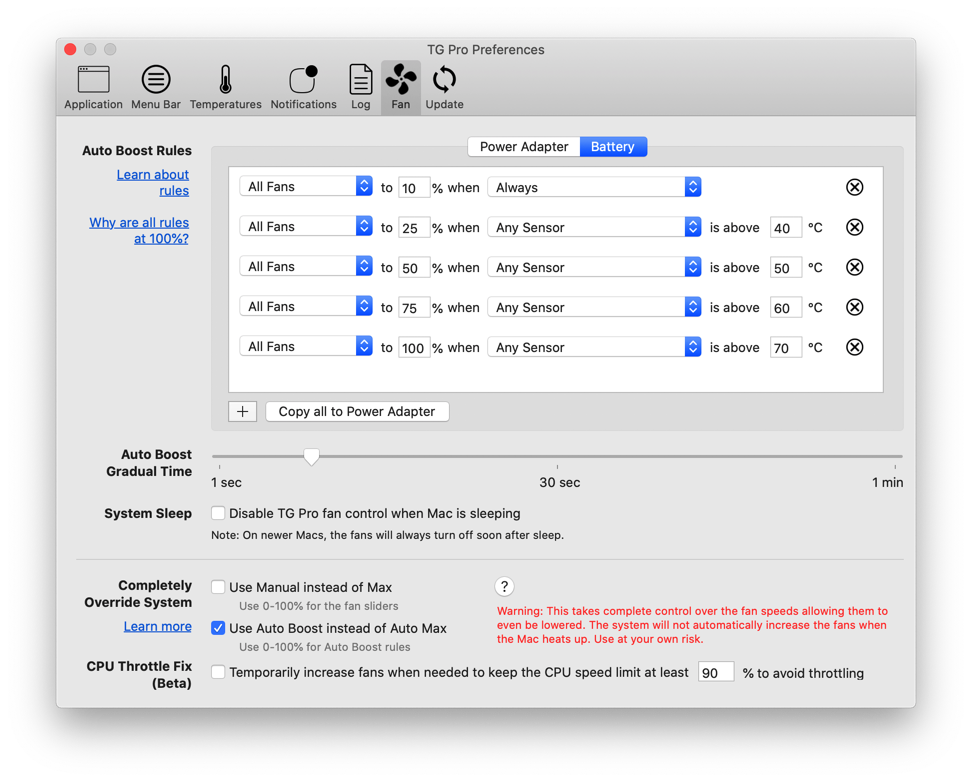Enable Use Manual instead of Max
972x782 pixels.
tap(218, 587)
